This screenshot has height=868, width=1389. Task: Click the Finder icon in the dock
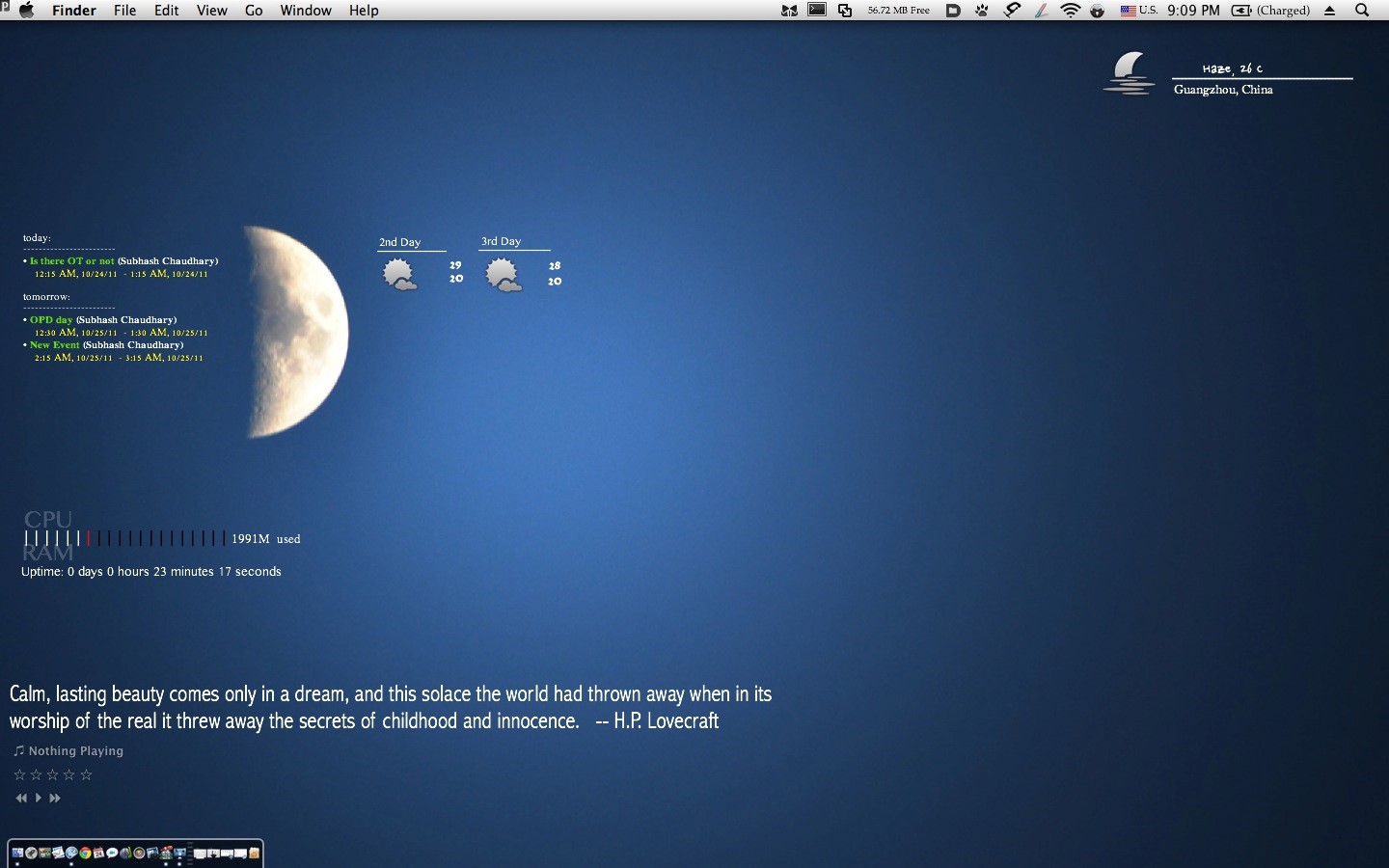tap(17, 853)
